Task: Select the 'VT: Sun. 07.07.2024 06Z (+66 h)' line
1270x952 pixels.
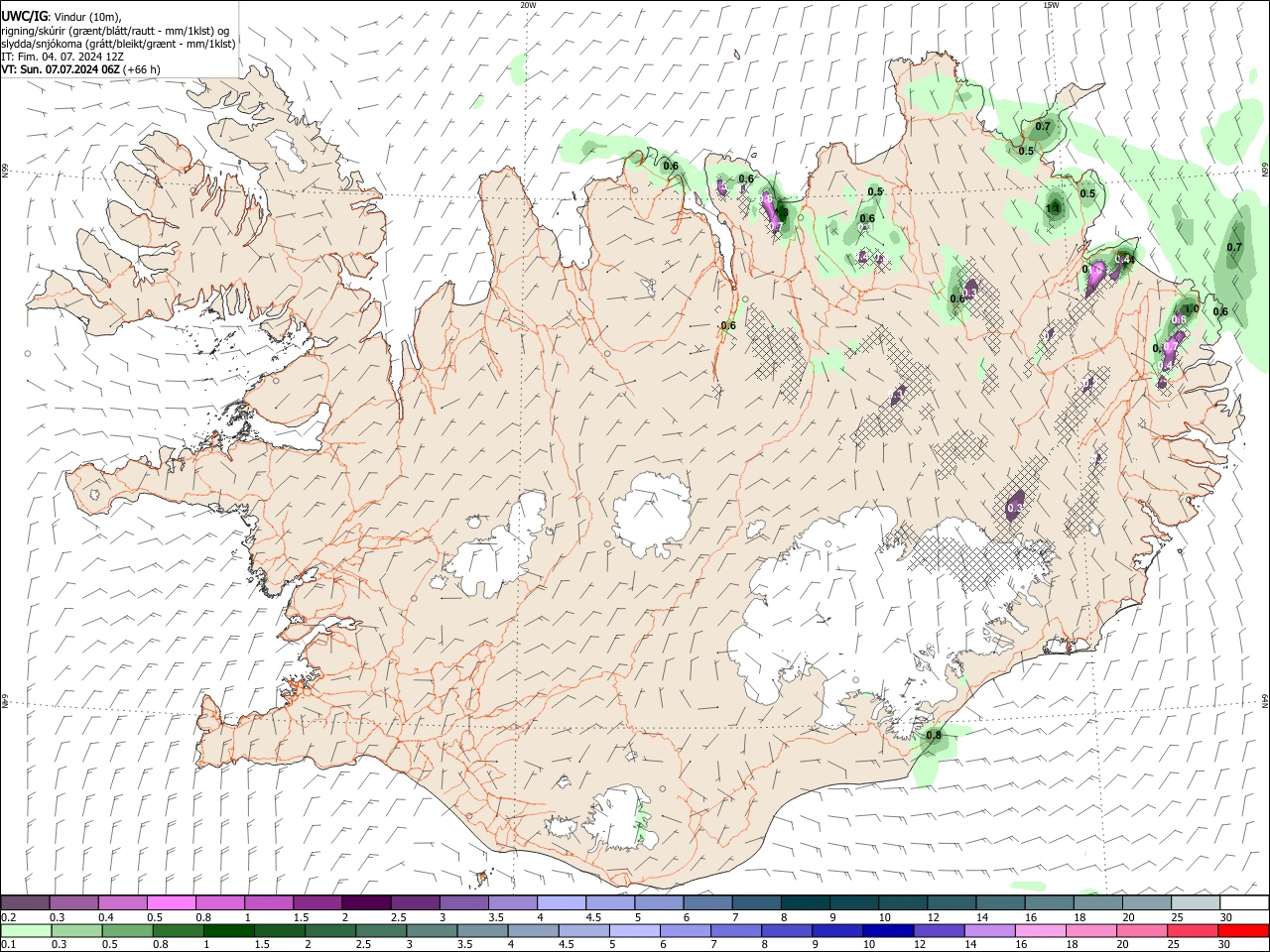Action: click(80, 69)
